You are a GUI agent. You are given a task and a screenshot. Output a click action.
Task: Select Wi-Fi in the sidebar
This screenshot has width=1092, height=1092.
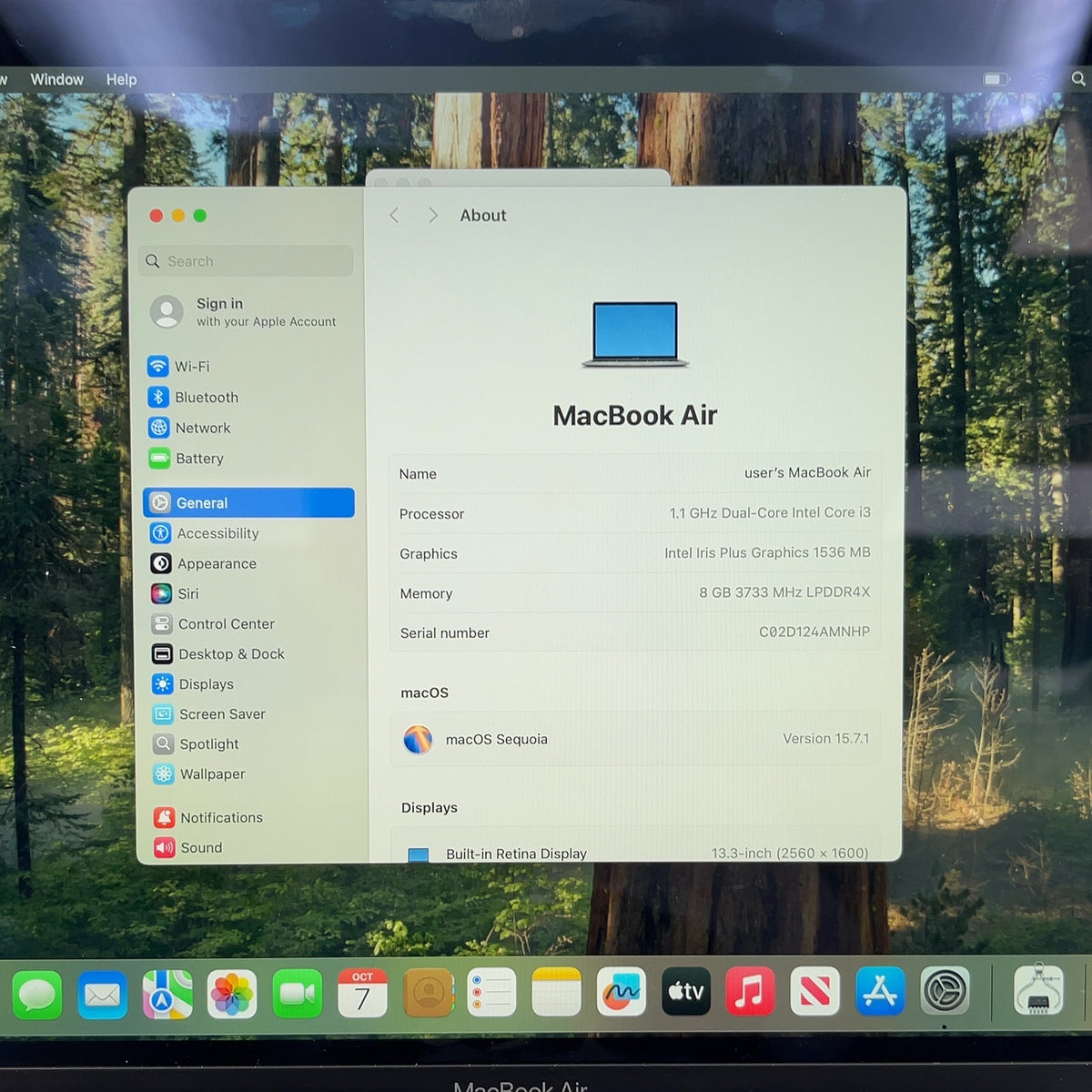(248, 367)
